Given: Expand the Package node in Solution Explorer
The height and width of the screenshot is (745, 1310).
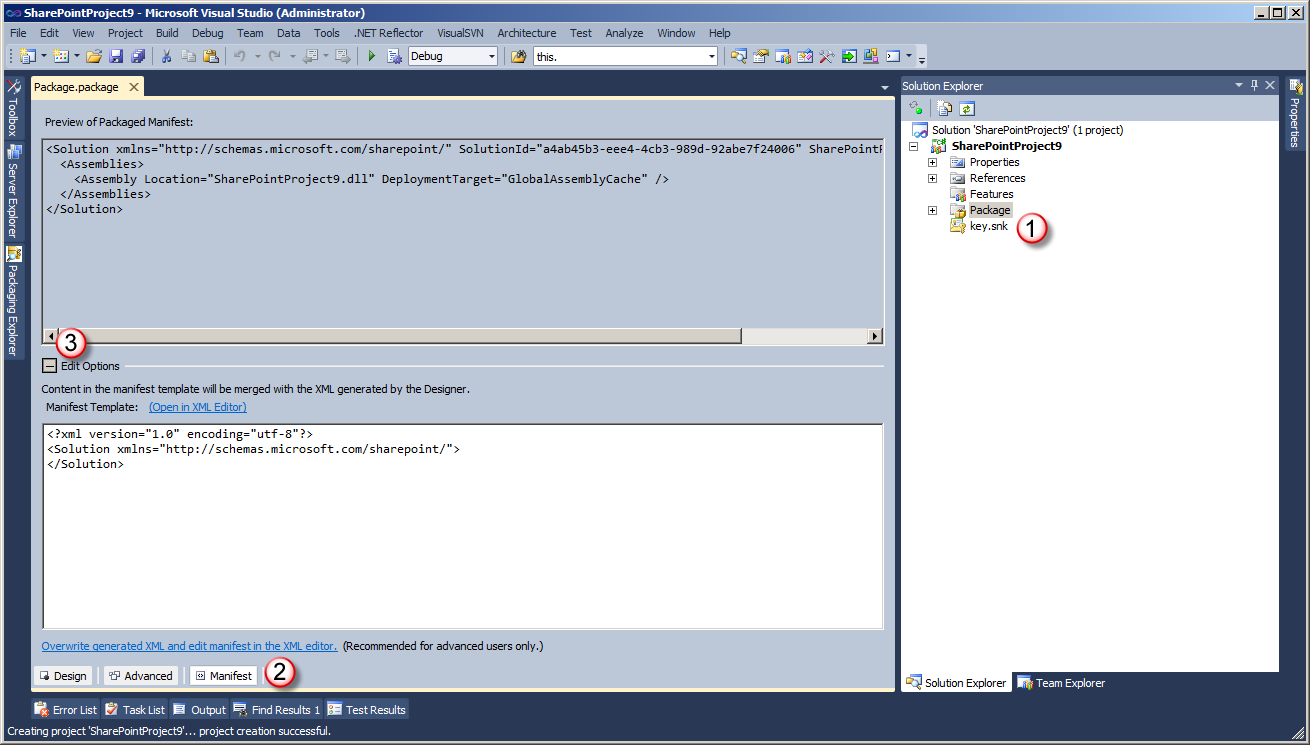Looking at the screenshot, I should coord(932,210).
